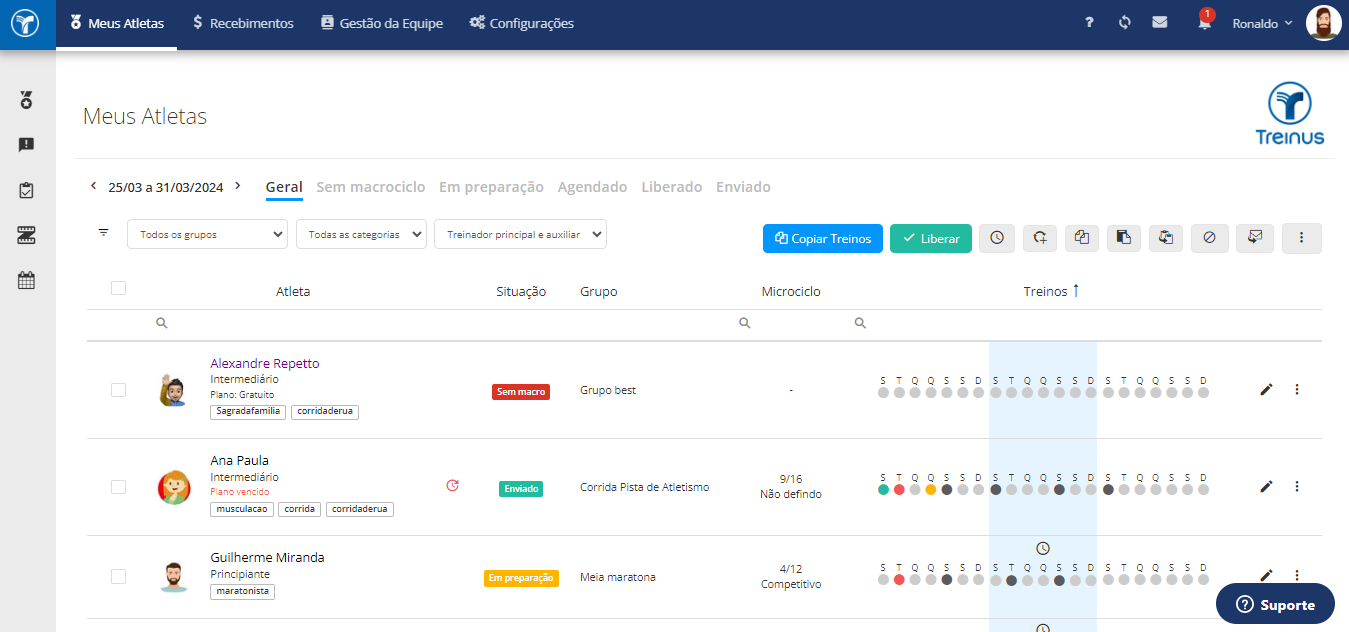1349x632 pixels.
Task: Switch to the Agendado tab
Action: coord(592,187)
